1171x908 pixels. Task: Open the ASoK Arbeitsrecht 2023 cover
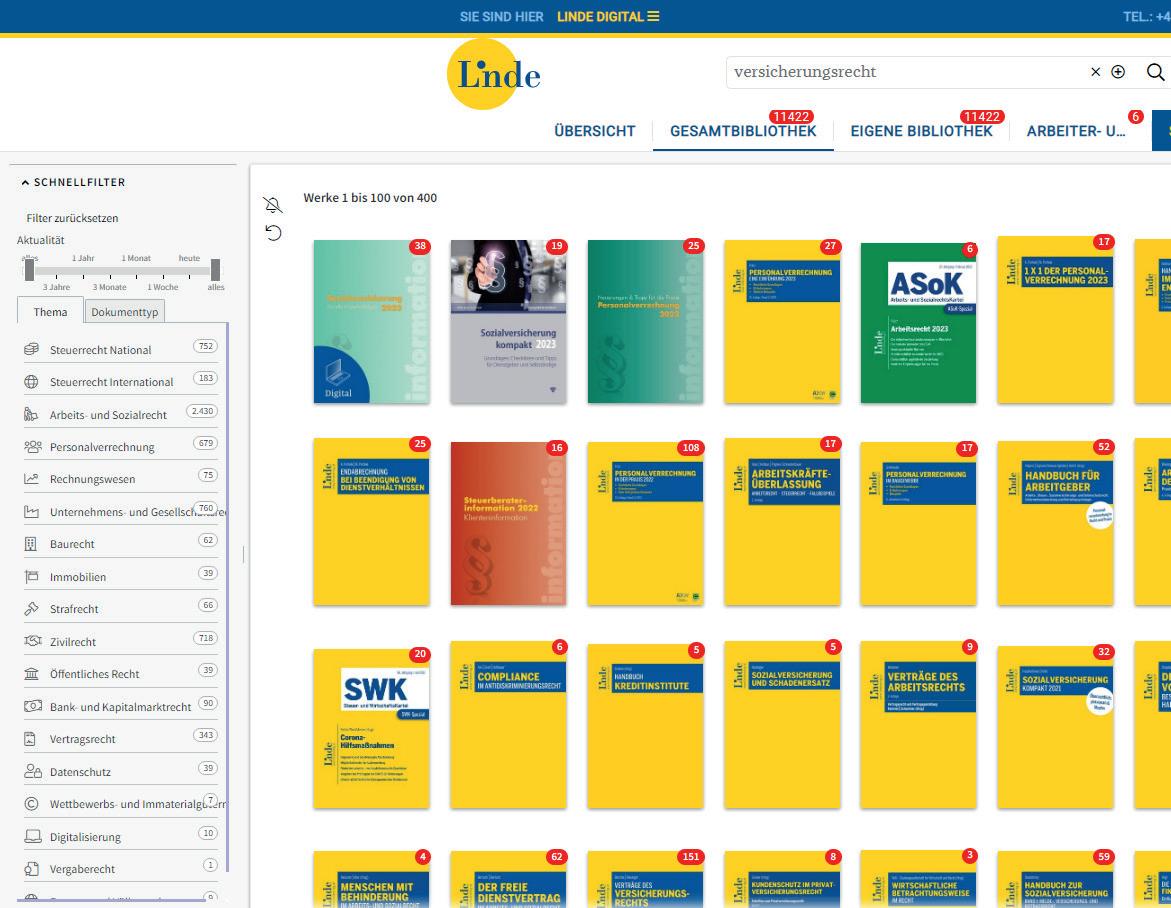tap(918, 323)
